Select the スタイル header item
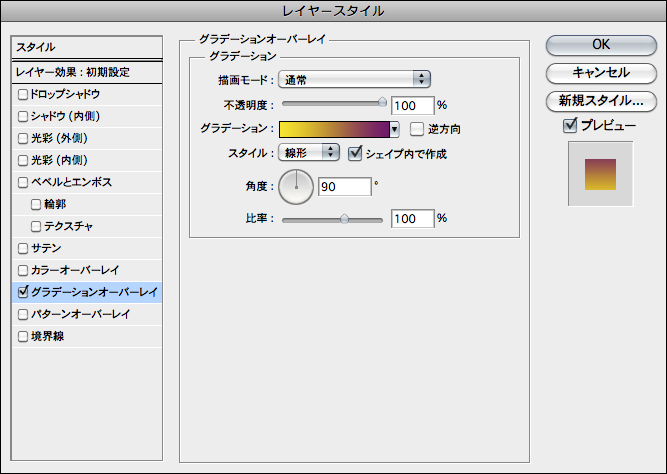This screenshot has height=474, width=667. 85,47
